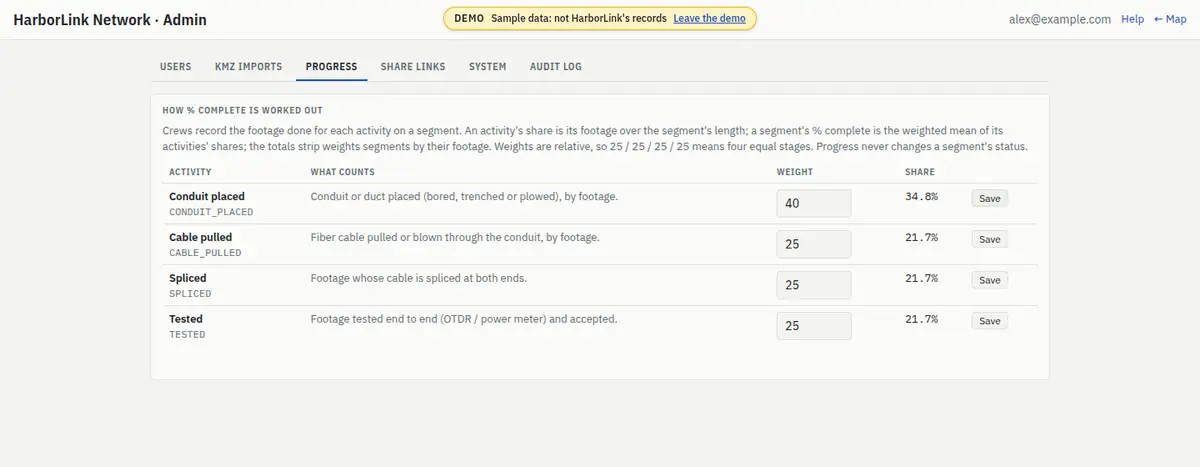The width and height of the screenshot is (1200, 467).
Task: Open the Users tab
Action: tap(175, 67)
